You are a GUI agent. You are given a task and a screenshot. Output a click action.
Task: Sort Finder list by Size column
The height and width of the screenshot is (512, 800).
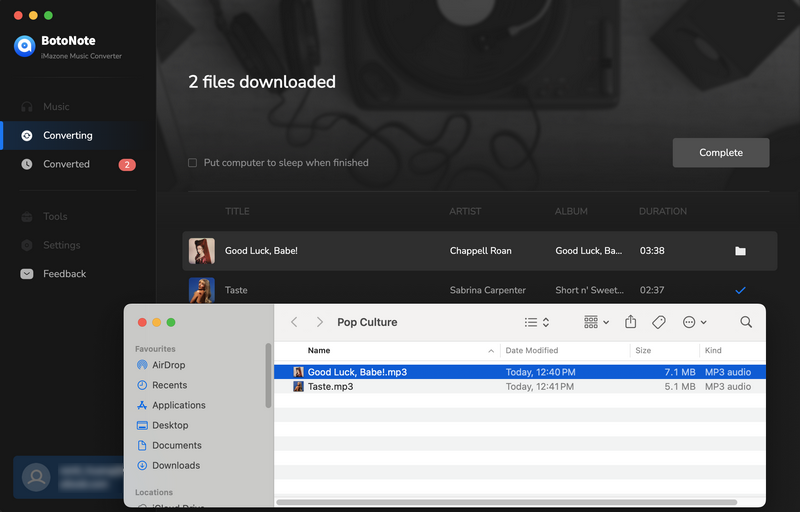click(x=643, y=350)
